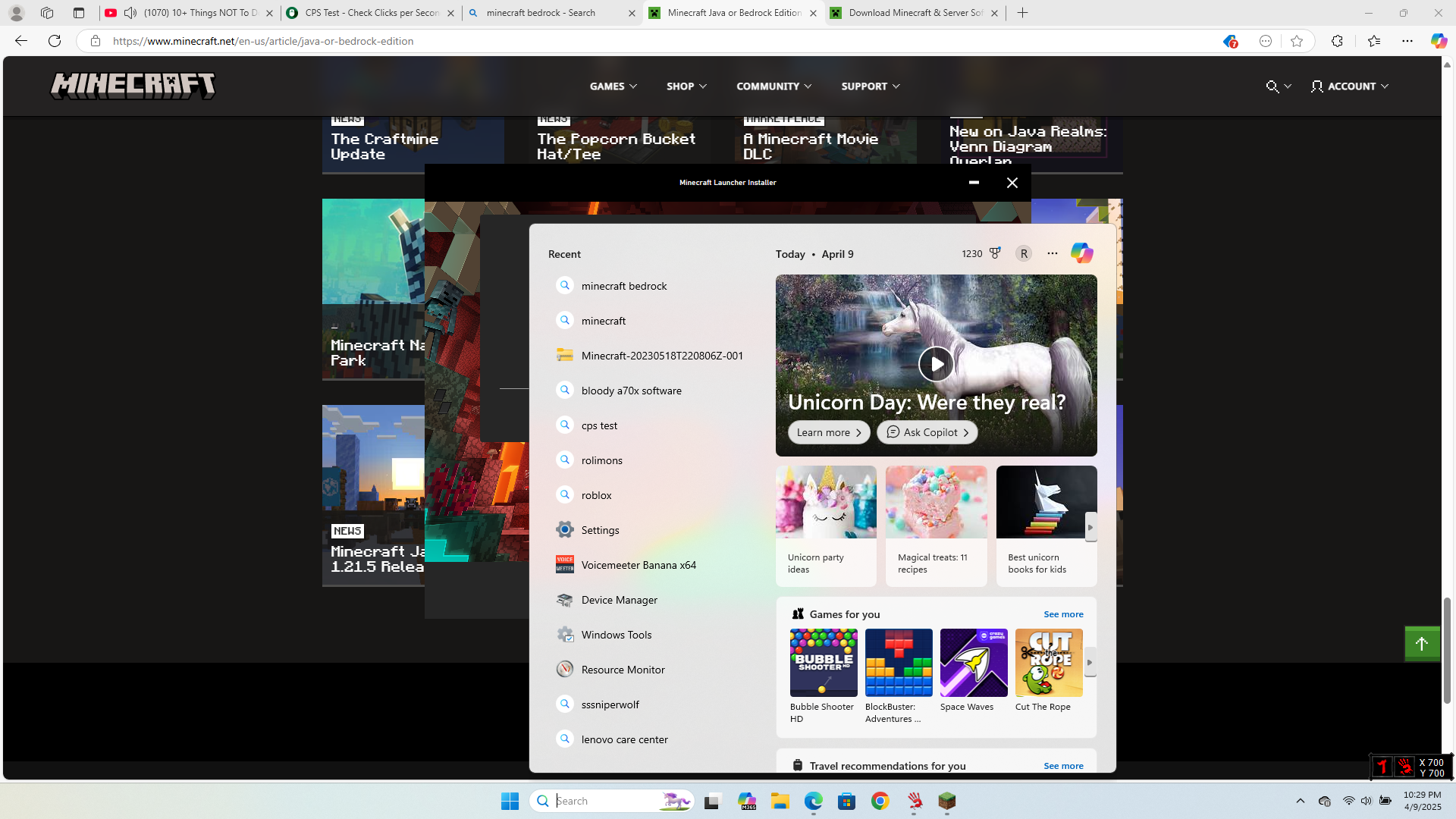The height and width of the screenshot is (819, 1456).
Task: Mute the YouTube tab audio icon
Action: 130,13
